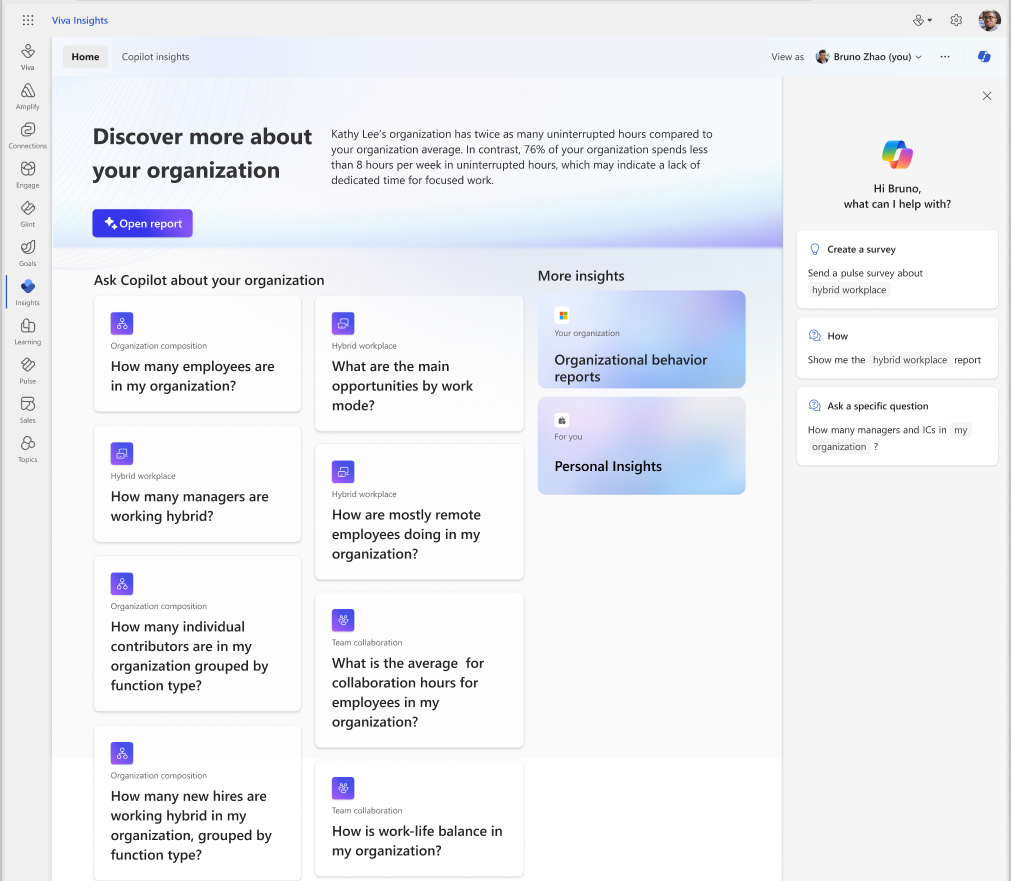Open the Personal Insights card
This screenshot has height=881, width=1011.
click(641, 446)
